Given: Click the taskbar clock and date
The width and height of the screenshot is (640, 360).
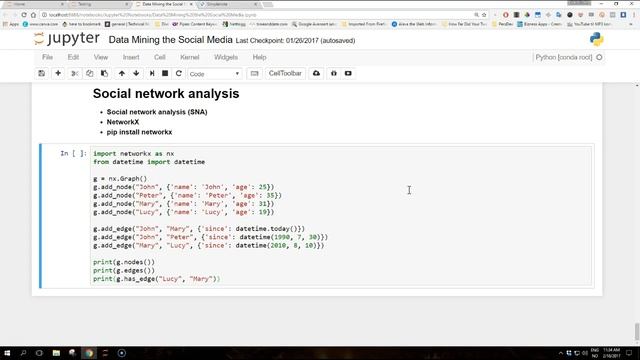Looking at the screenshot, I should click(611, 353).
